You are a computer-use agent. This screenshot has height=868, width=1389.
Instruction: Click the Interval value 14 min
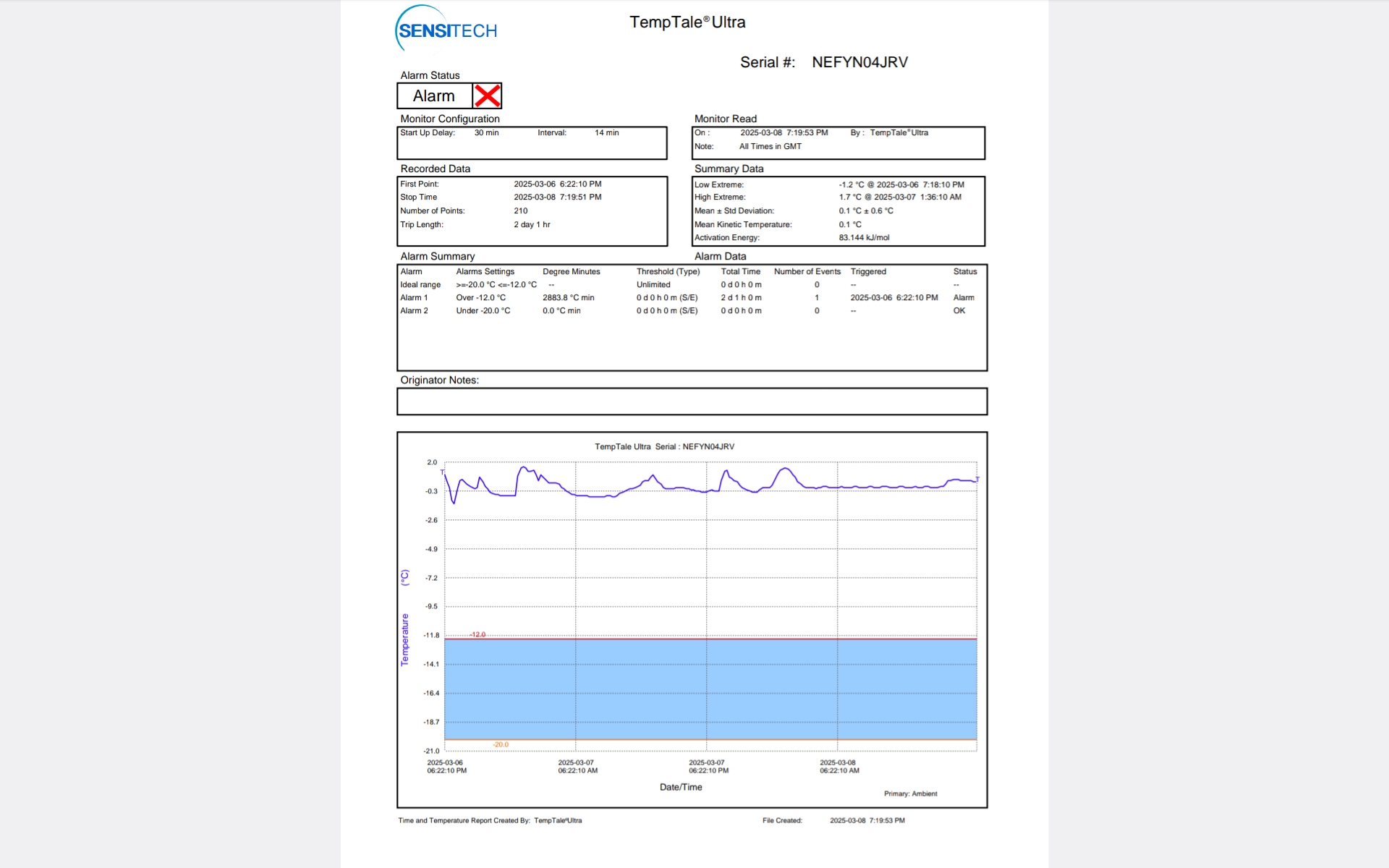[x=606, y=133]
